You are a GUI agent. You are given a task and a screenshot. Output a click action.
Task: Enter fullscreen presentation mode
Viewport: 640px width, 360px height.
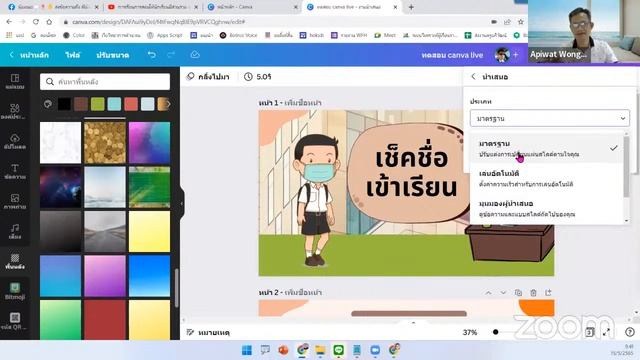607,332
